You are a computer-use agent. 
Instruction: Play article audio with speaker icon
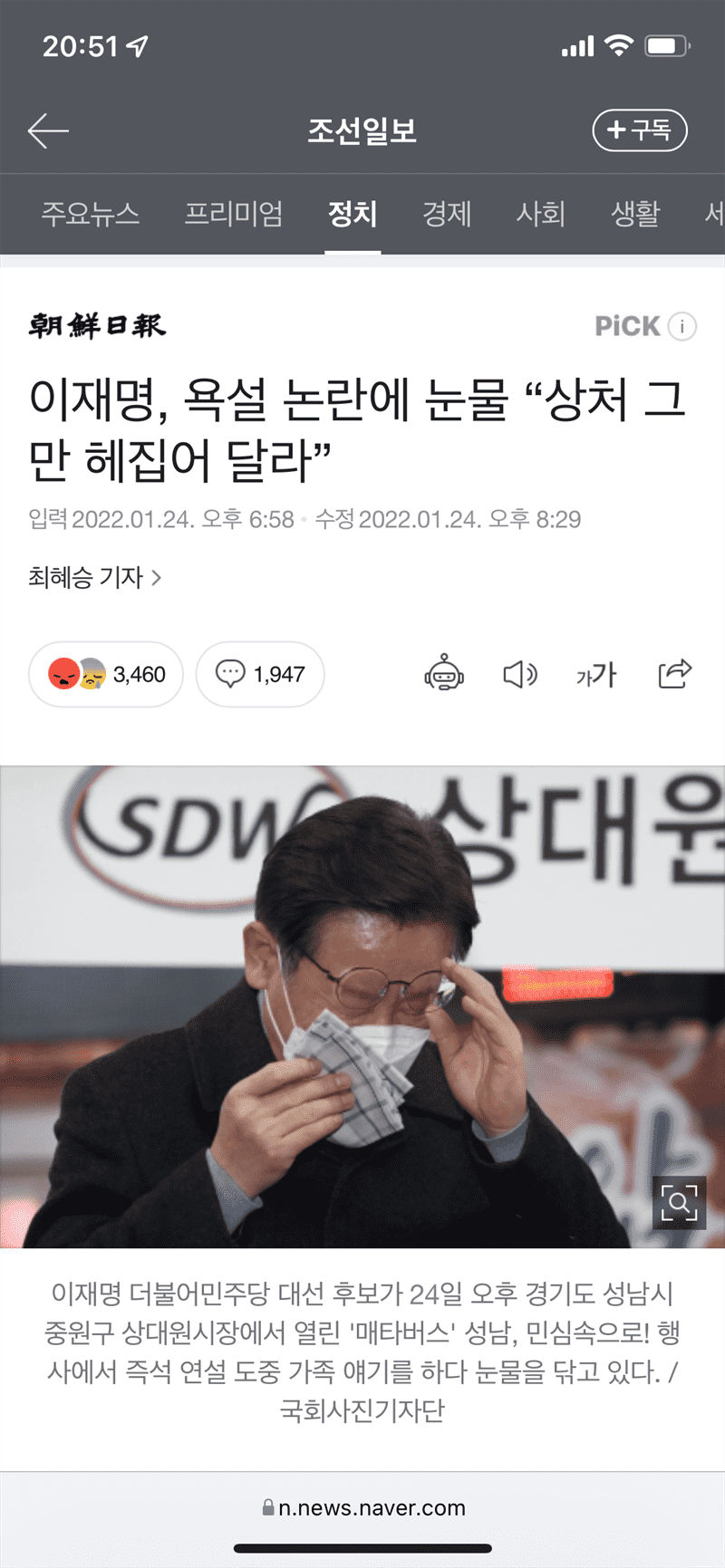point(520,674)
